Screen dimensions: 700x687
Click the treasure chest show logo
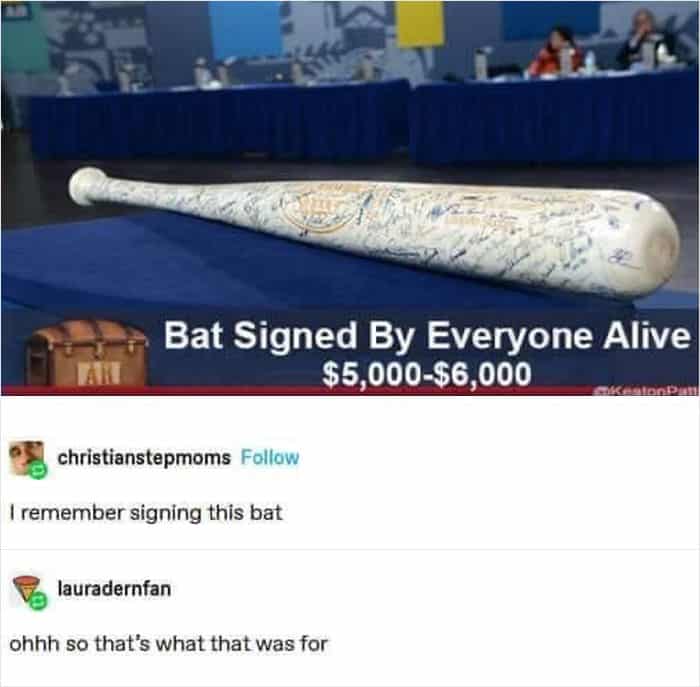(87, 353)
